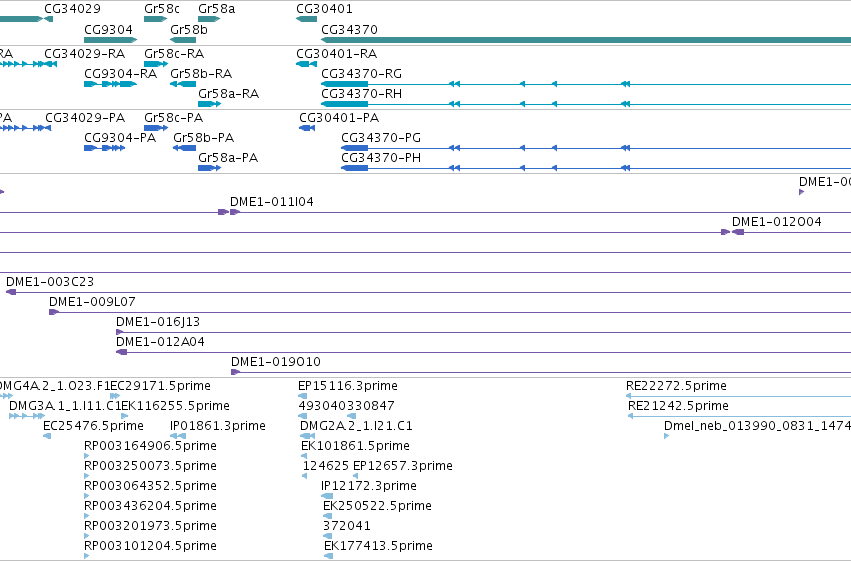Select EST EK101861.5prime
The height and width of the screenshot is (561, 851).
[x=355, y=446]
